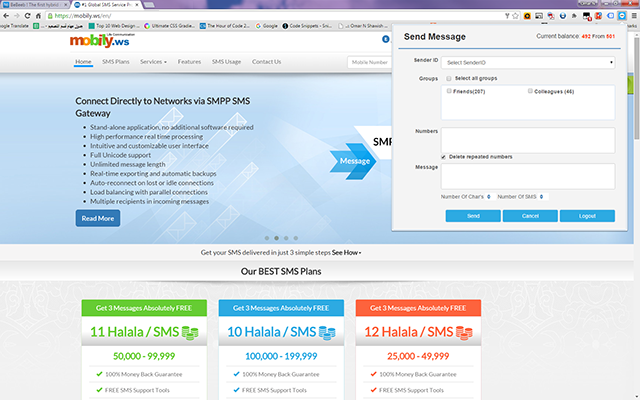
Task: Uncheck the Delete repeated numbers checkbox
Action: coord(443,157)
